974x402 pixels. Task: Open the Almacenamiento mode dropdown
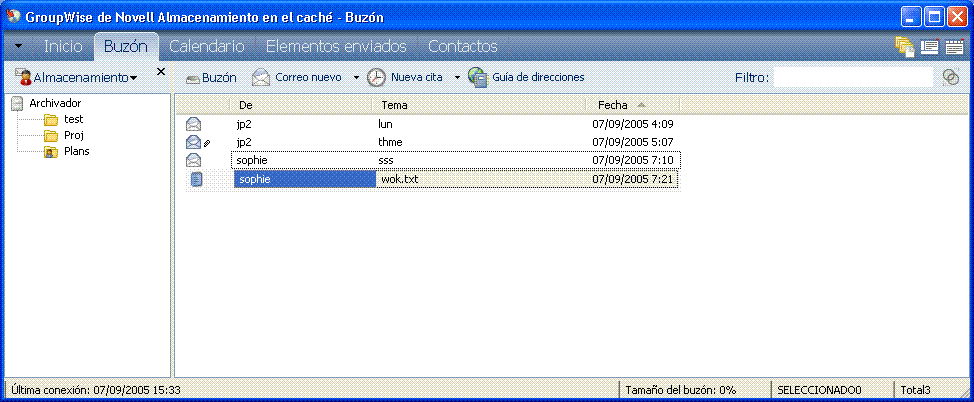coord(134,78)
